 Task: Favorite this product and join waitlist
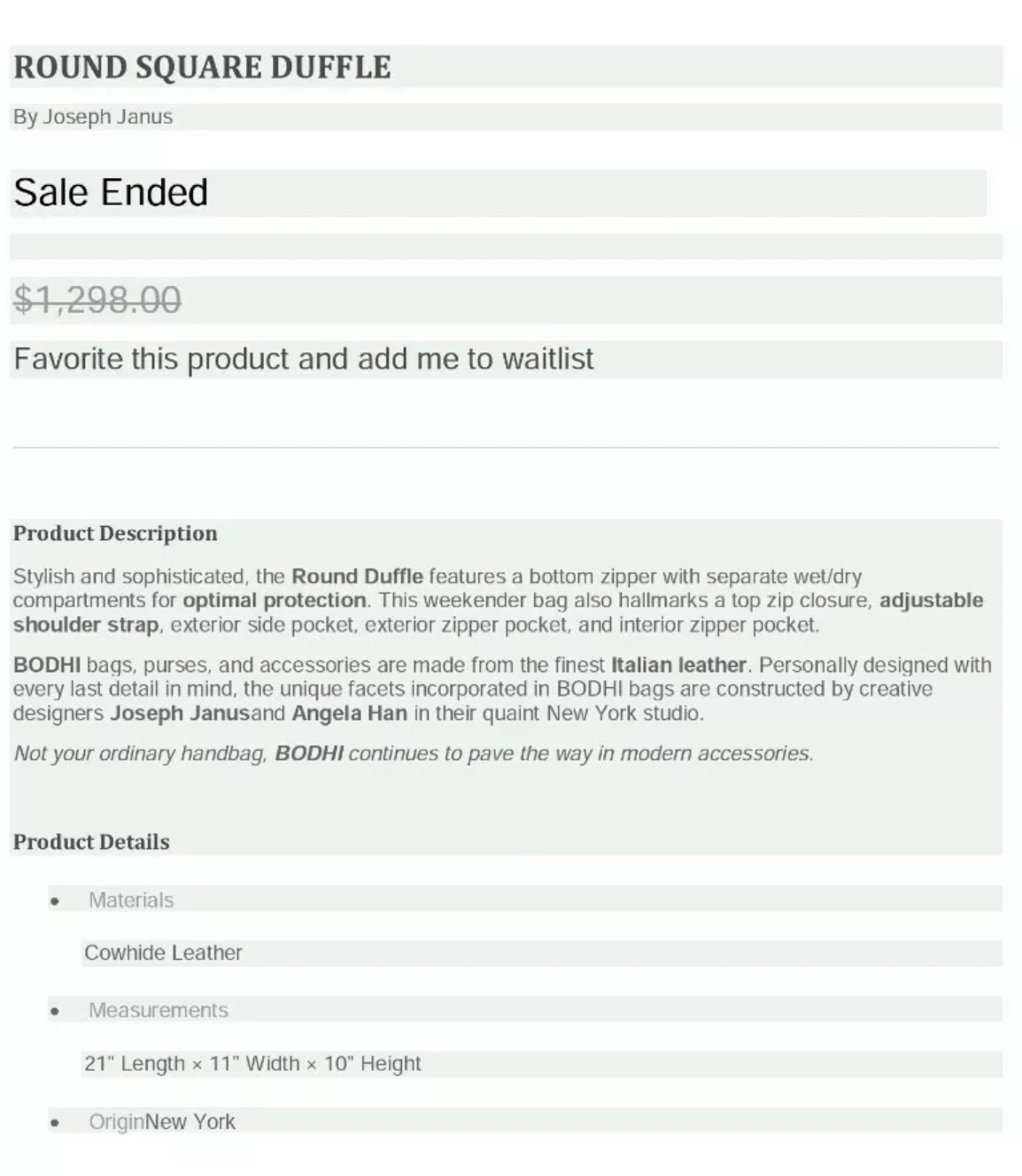click(303, 360)
